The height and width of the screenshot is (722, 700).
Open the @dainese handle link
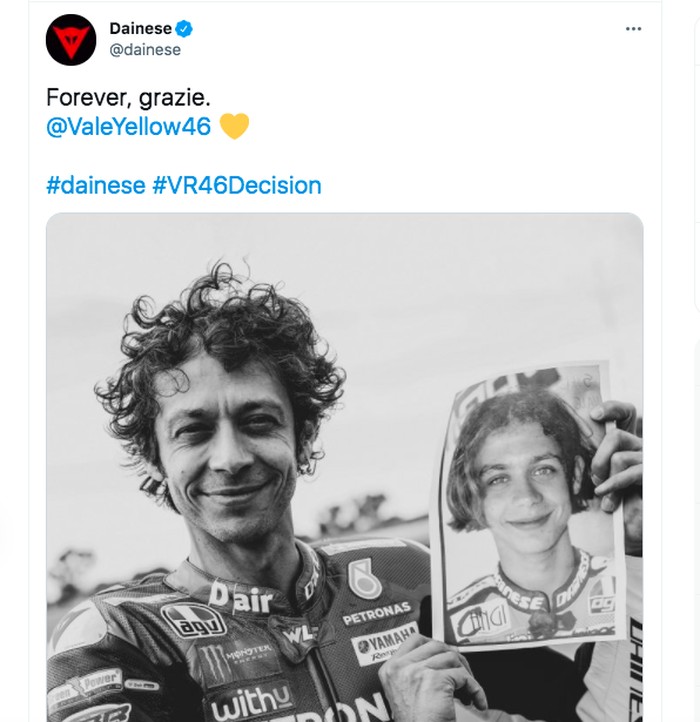[x=145, y=50]
